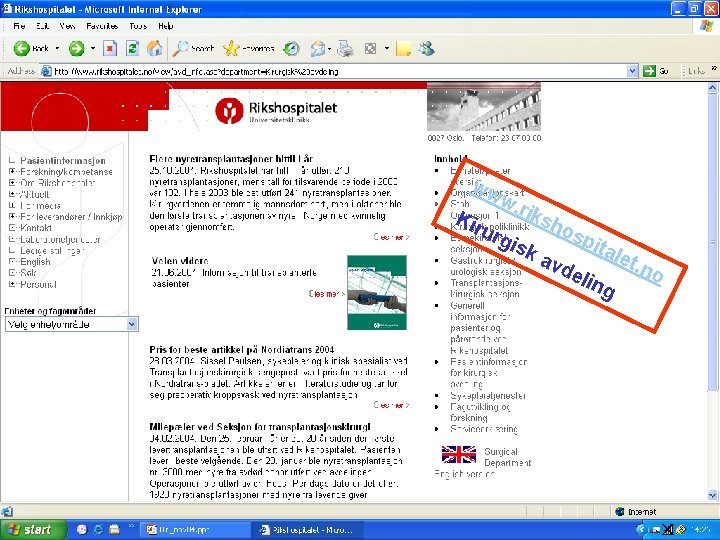Expand the Forskning/kompetanse tree item
This screenshot has width=720, height=540.
[12, 171]
